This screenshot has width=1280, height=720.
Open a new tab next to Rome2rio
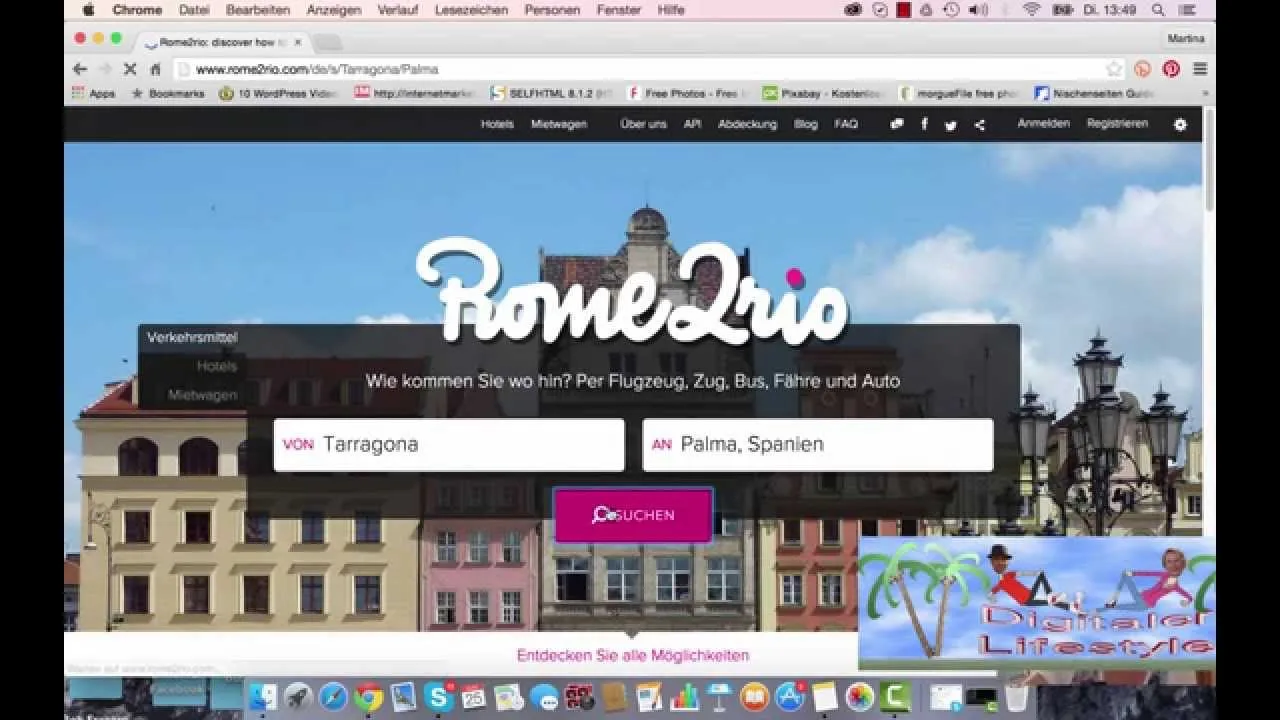pos(328,42)
